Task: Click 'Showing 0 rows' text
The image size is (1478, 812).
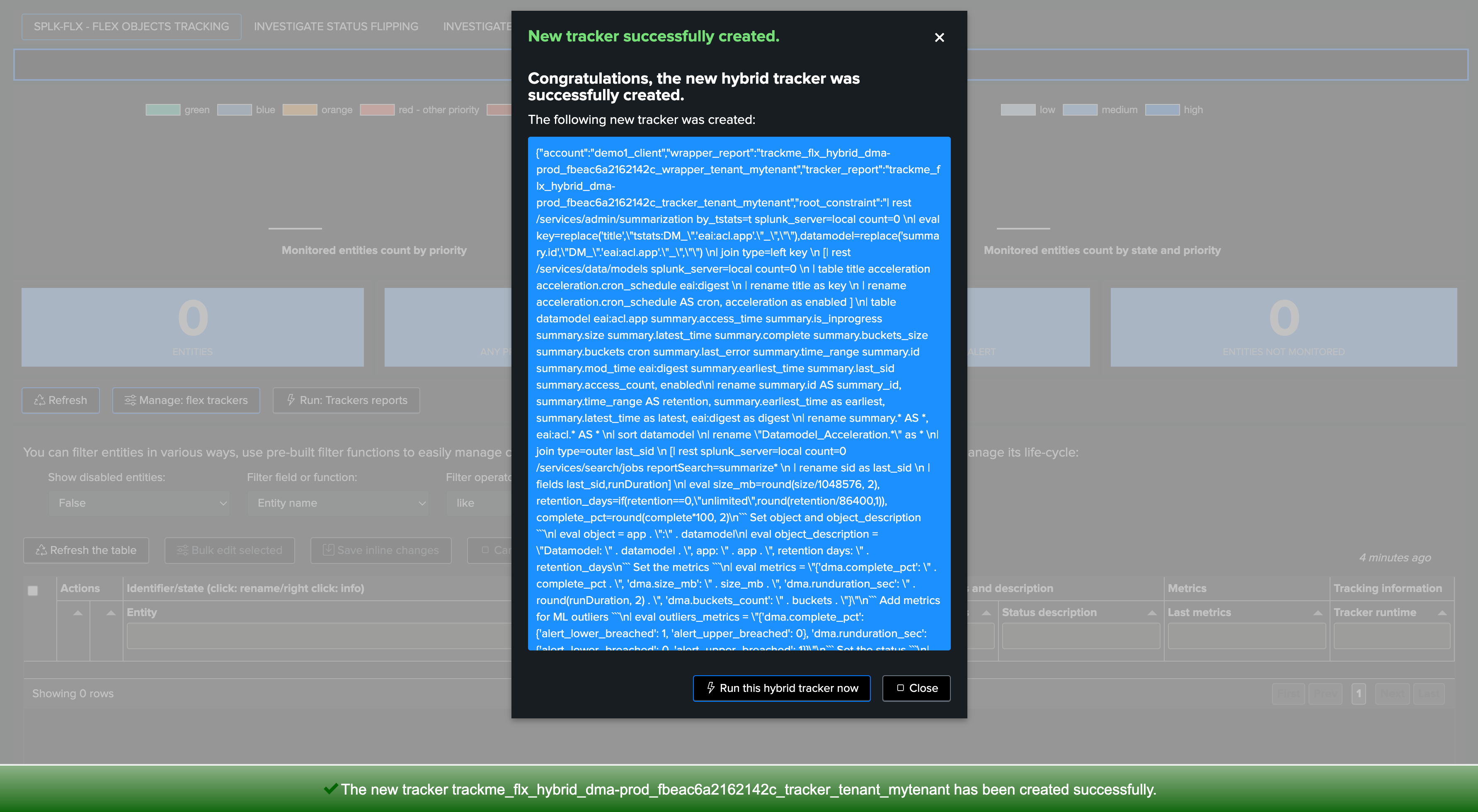Action: point(73,693)
